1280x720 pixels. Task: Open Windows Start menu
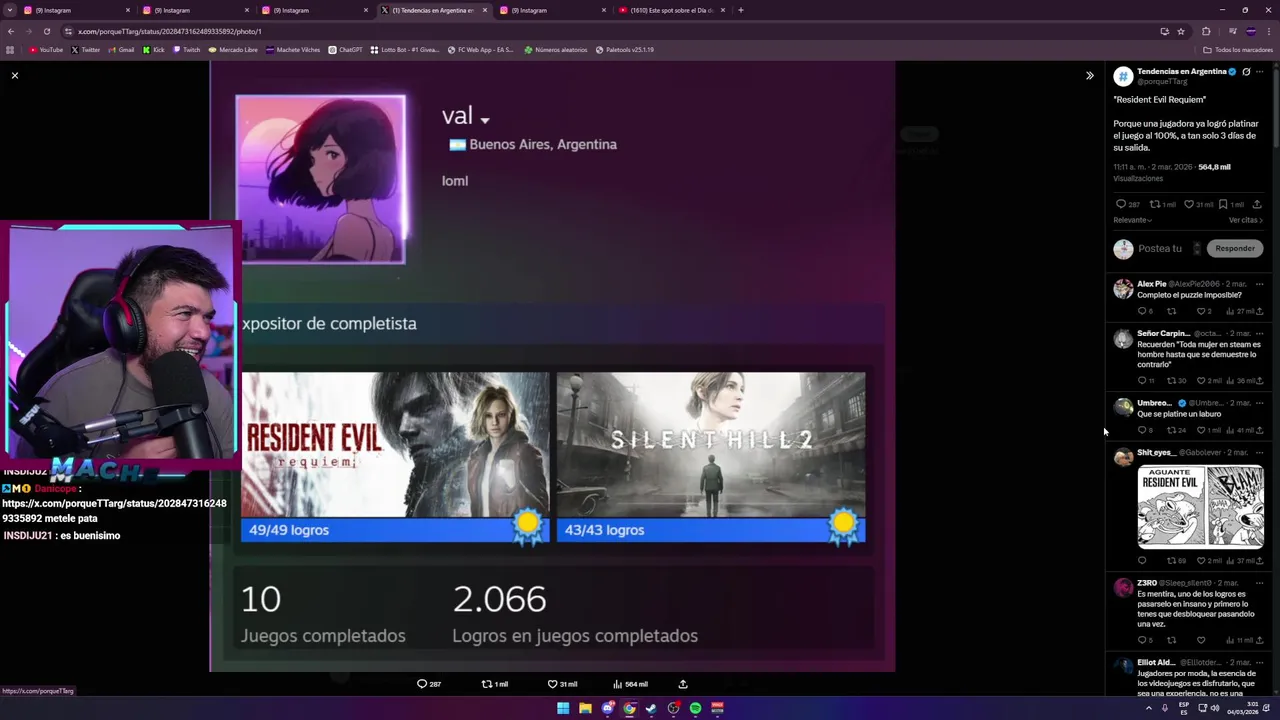pos(563,708)
